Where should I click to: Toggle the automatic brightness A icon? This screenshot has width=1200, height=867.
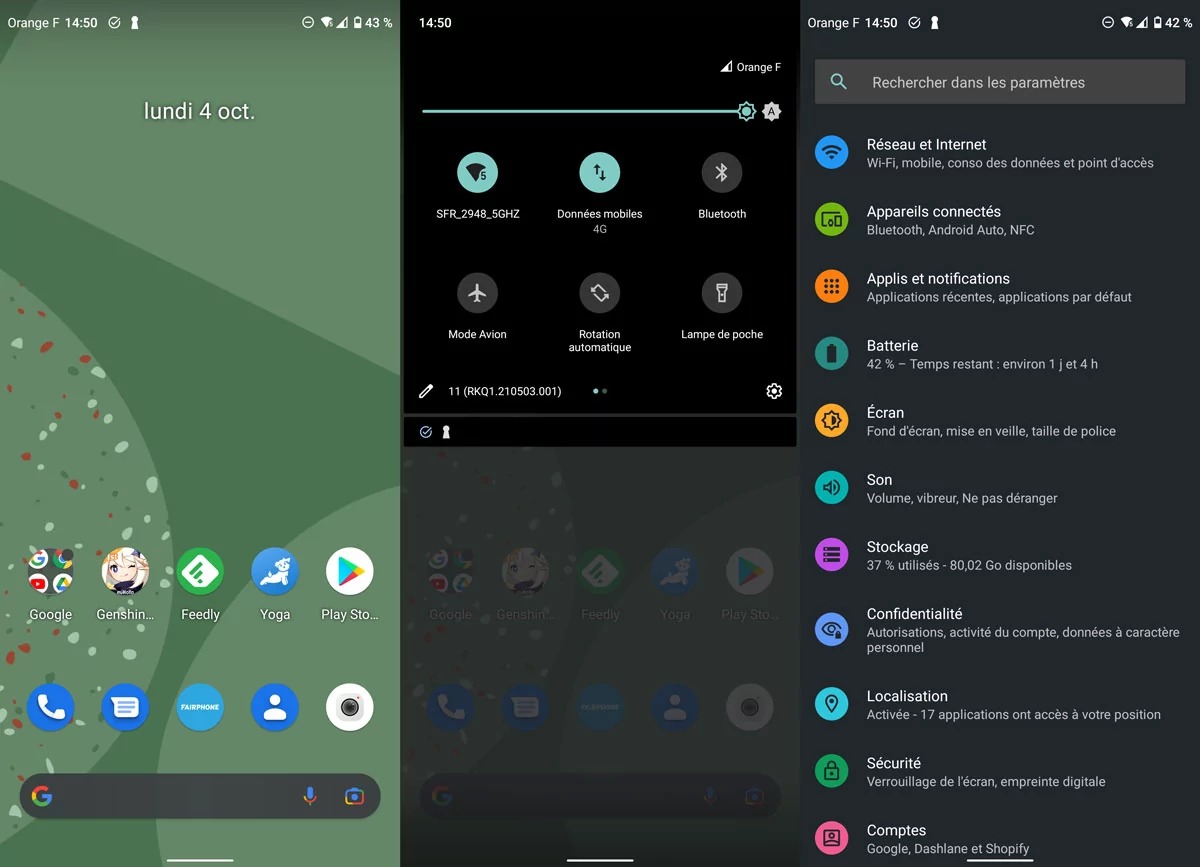772,112
